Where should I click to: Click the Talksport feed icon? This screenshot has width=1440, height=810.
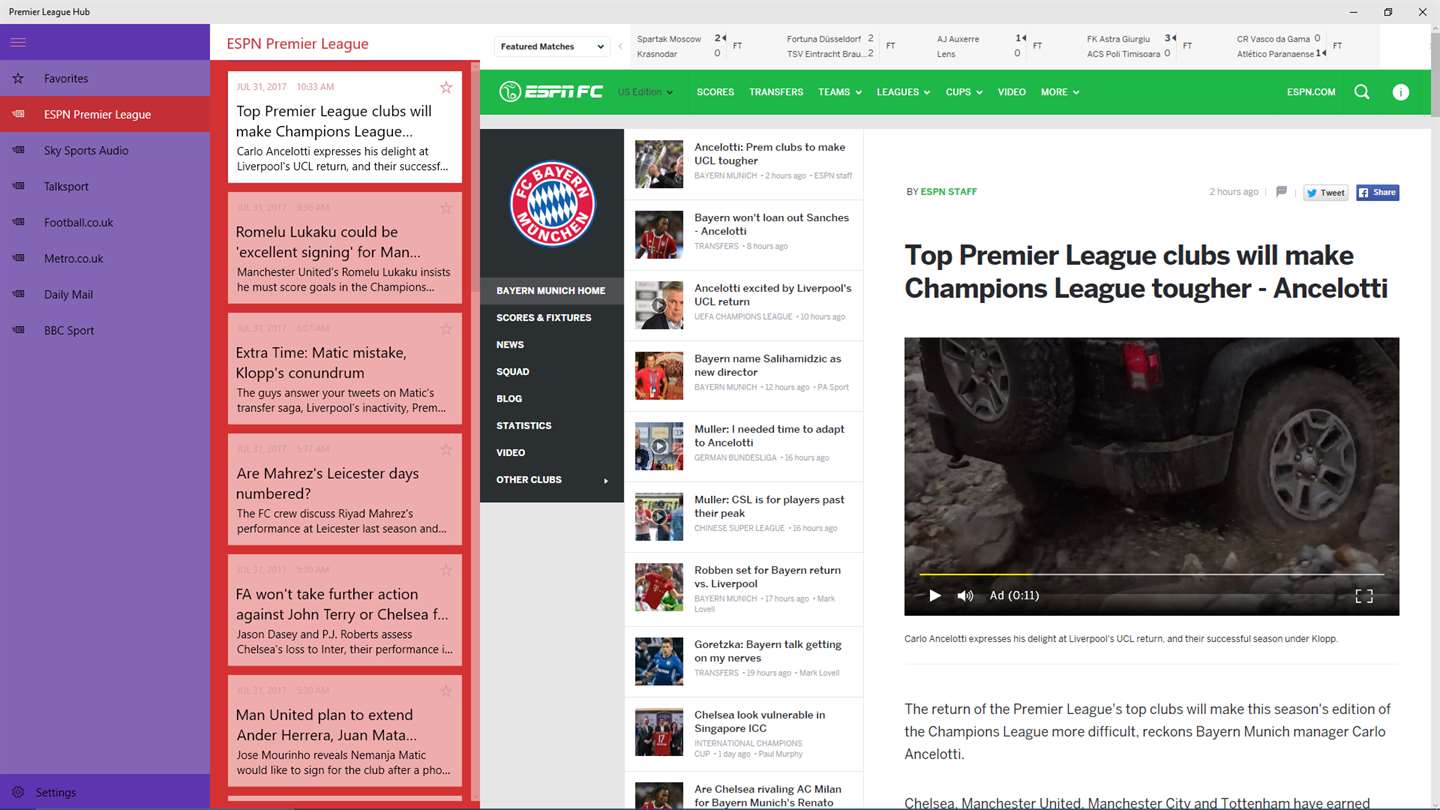18,186
